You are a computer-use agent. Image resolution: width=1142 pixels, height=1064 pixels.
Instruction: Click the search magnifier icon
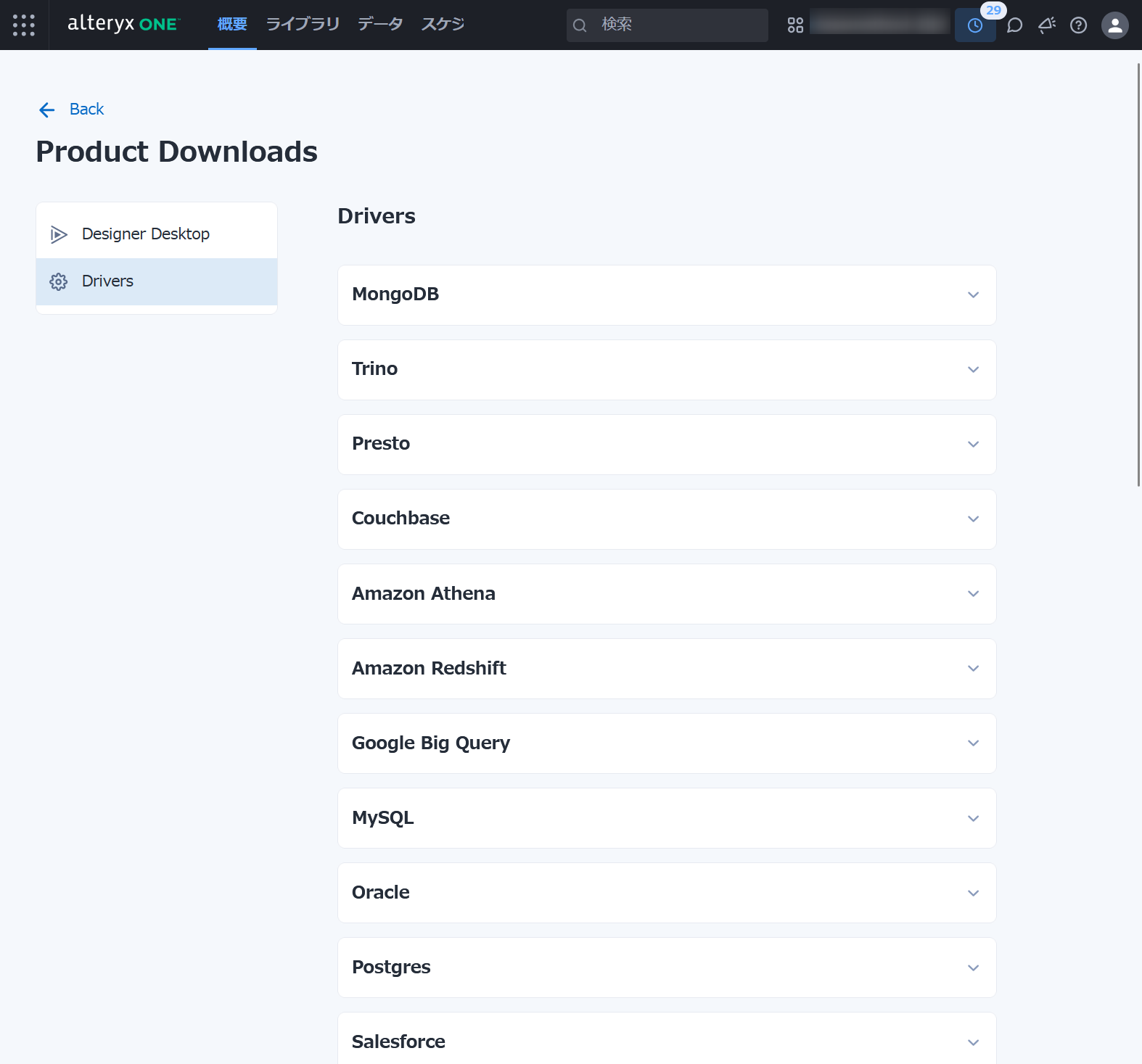(x=580, y=25)
